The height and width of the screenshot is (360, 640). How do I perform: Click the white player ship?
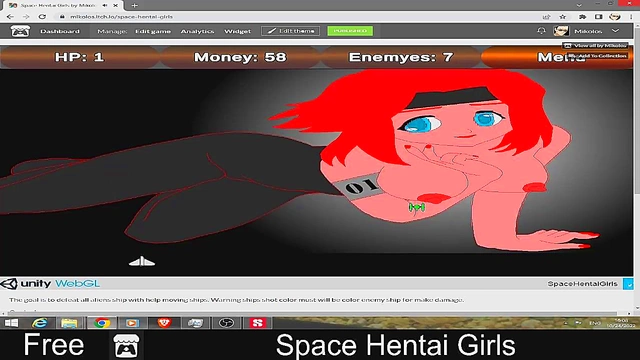(142, 261)
